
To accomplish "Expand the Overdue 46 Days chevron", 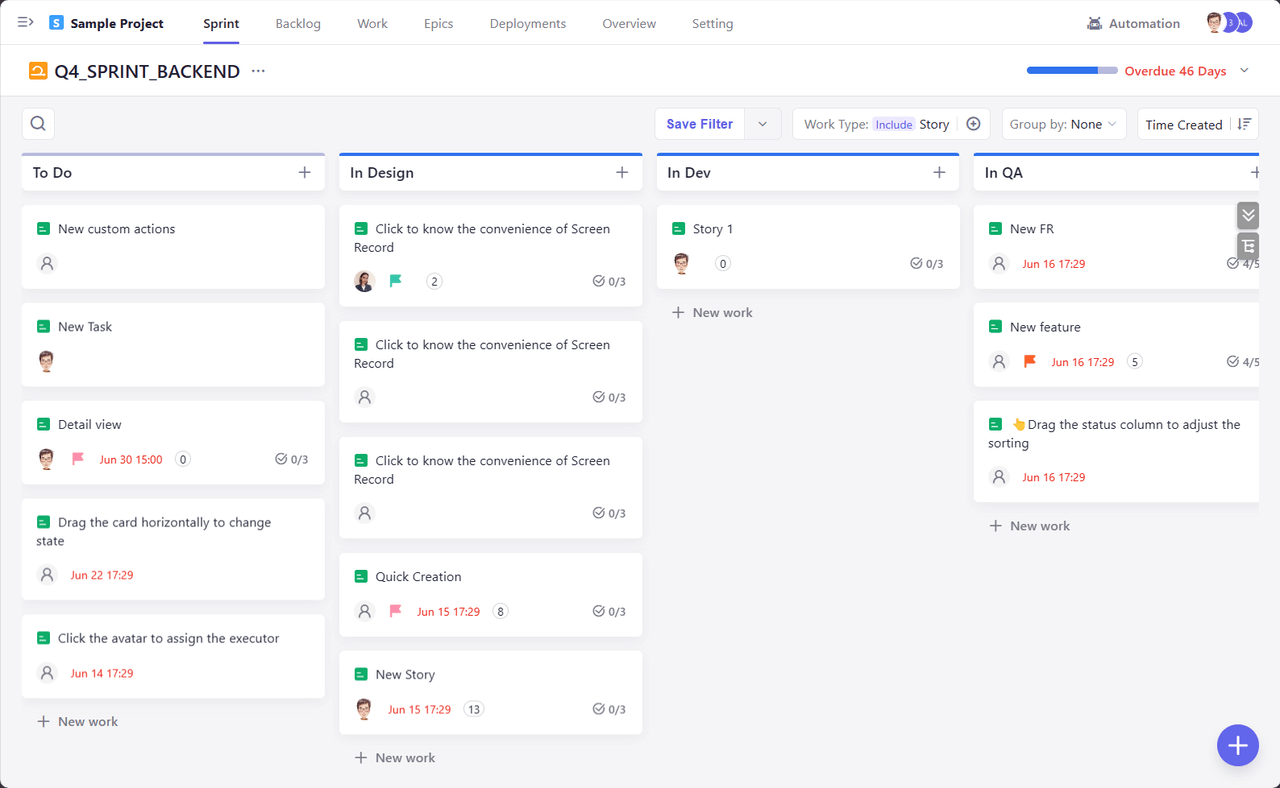I will tap(1243, 71).
